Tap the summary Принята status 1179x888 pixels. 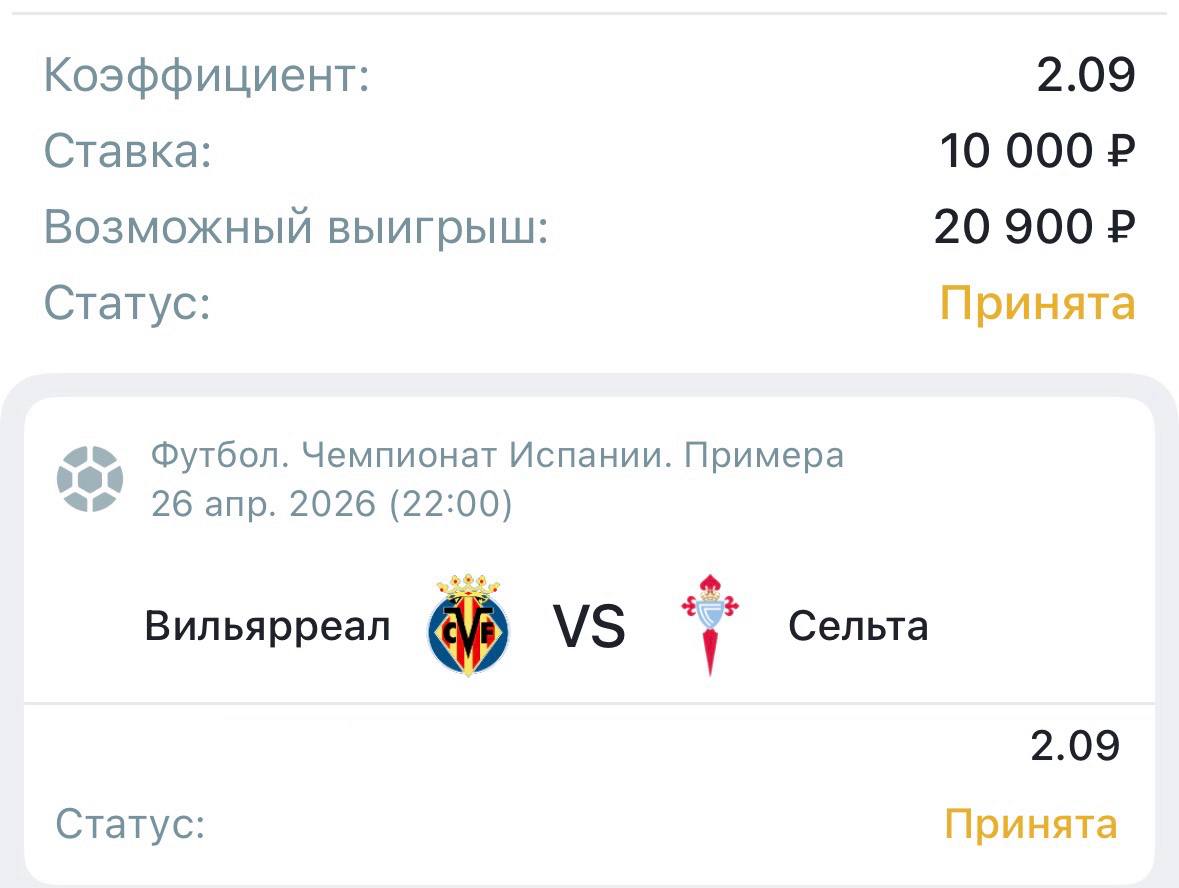coord(1037,303)
